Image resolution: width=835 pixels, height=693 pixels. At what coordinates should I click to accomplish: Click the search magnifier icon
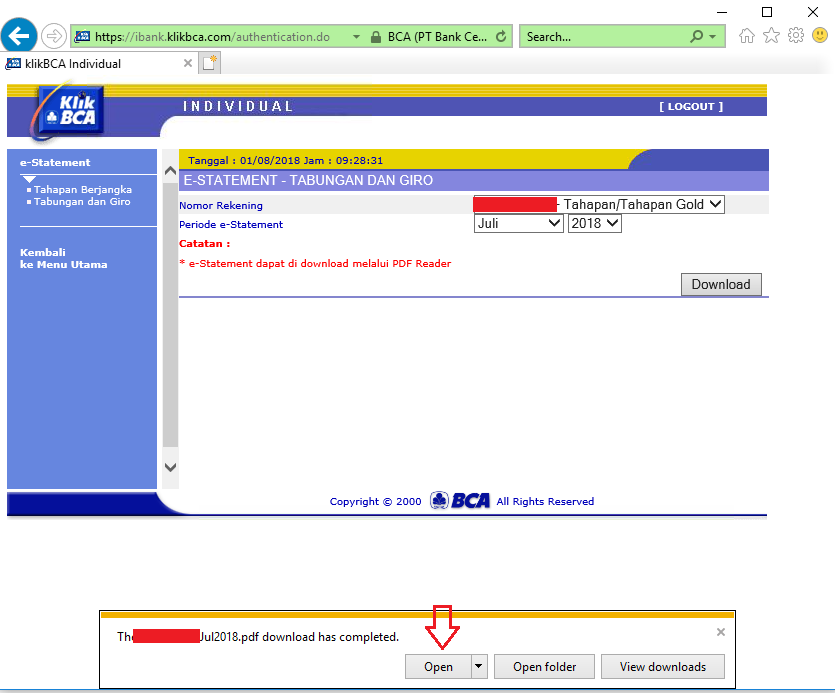click(x=696, y=37)
